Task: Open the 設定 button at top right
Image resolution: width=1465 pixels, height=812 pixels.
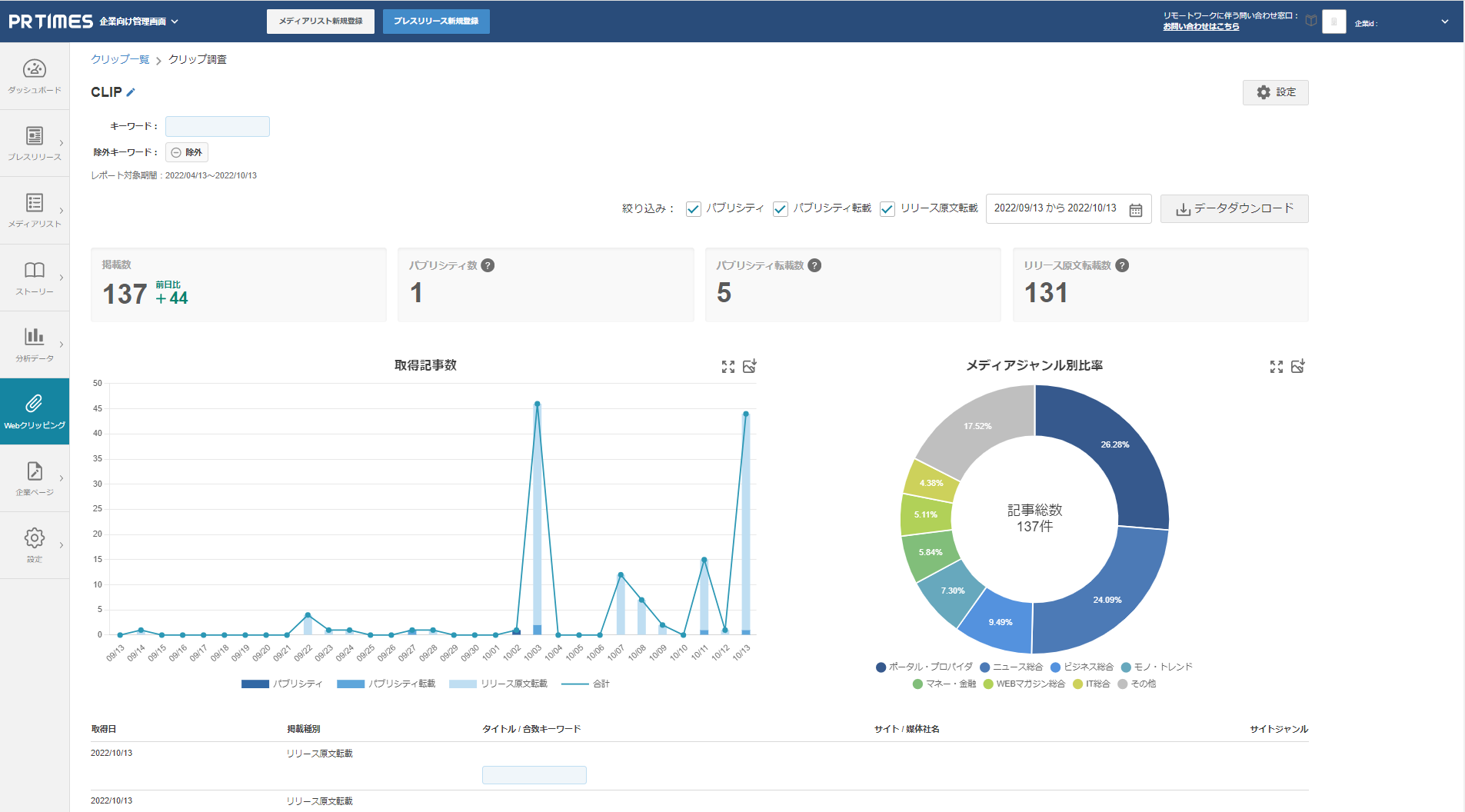Action: [1276, 92]
